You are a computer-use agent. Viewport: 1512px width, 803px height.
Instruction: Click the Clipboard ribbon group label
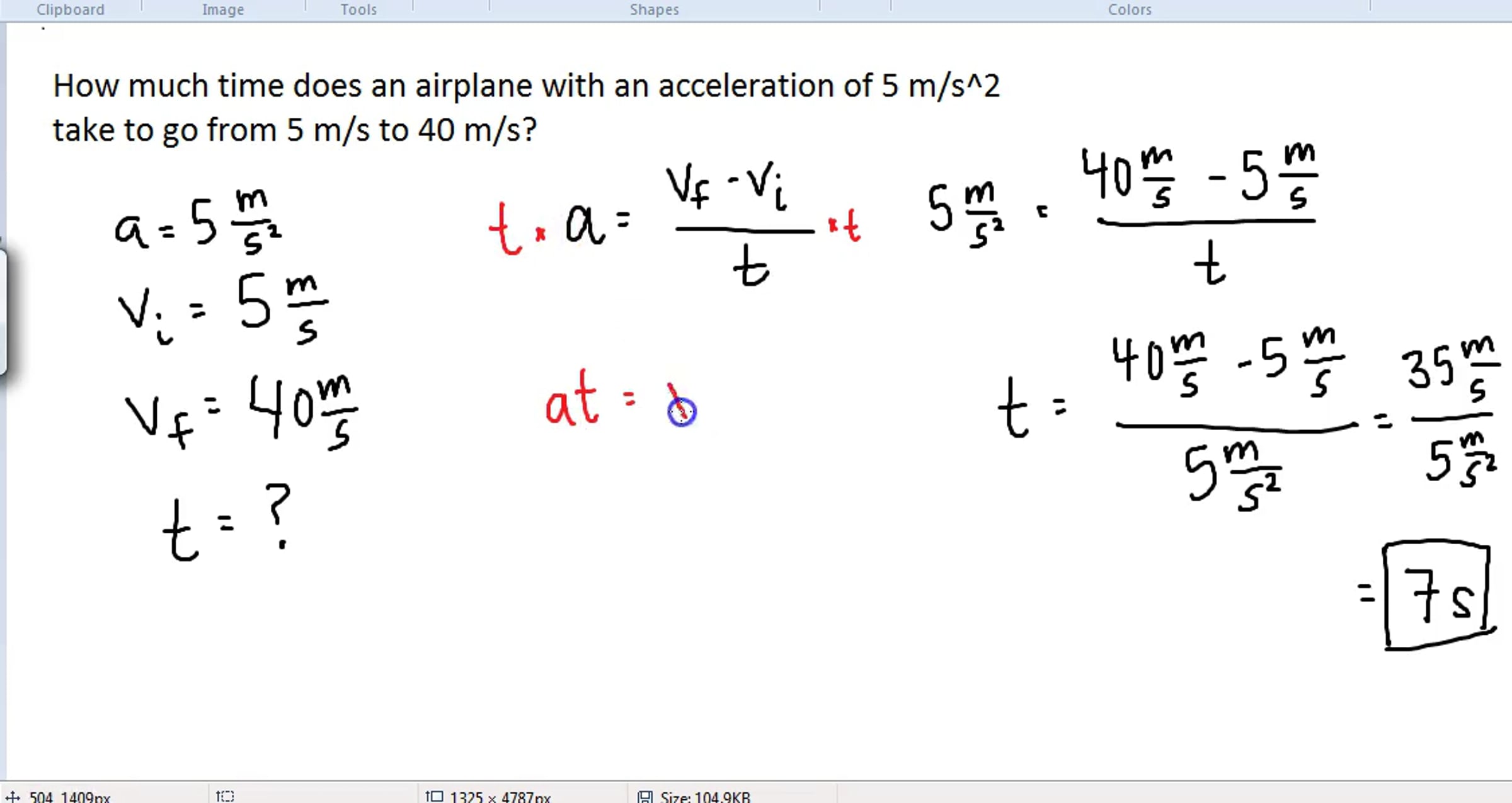[70, 9]
